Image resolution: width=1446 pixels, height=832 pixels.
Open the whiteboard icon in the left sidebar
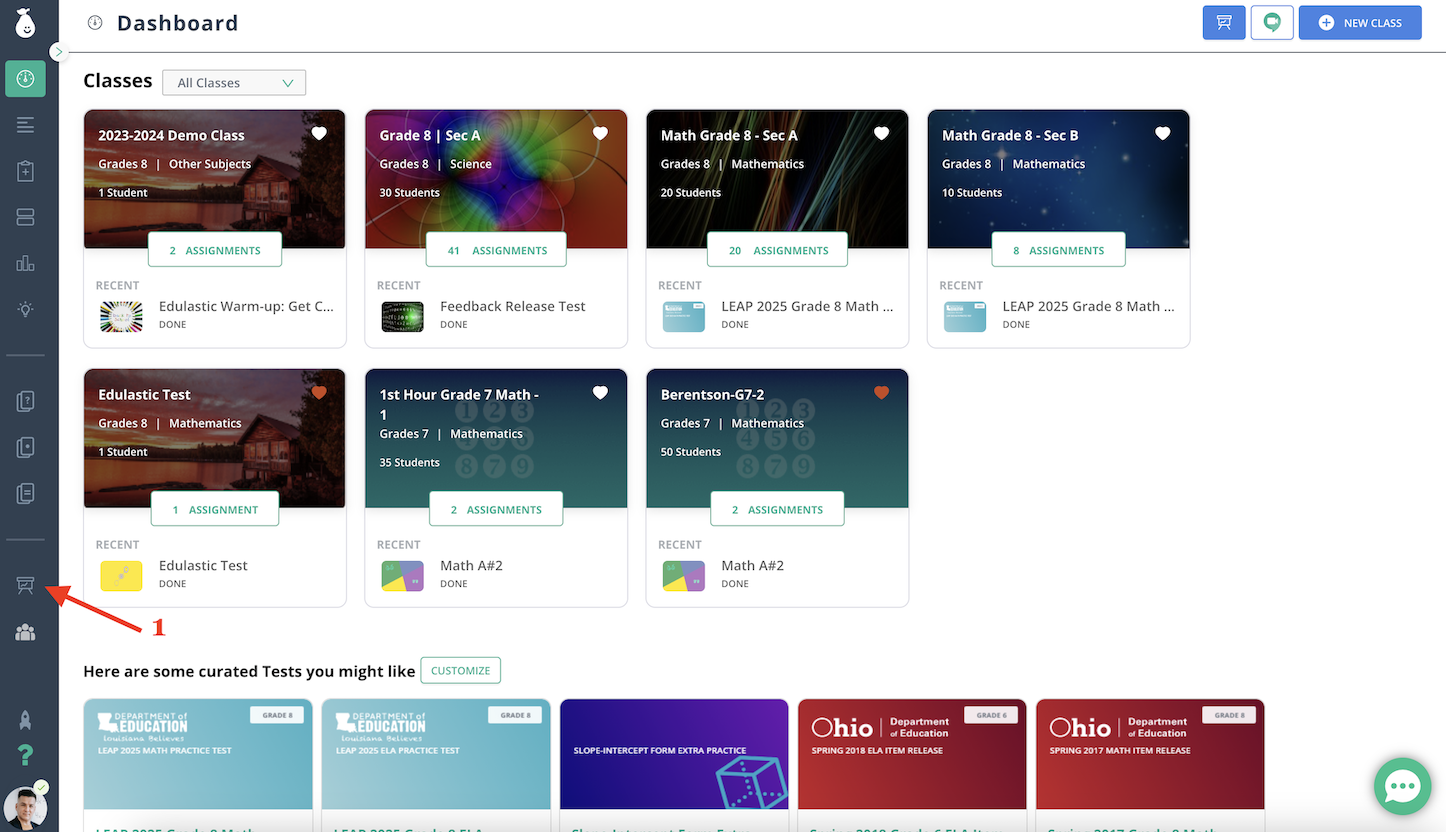(25, 586)
